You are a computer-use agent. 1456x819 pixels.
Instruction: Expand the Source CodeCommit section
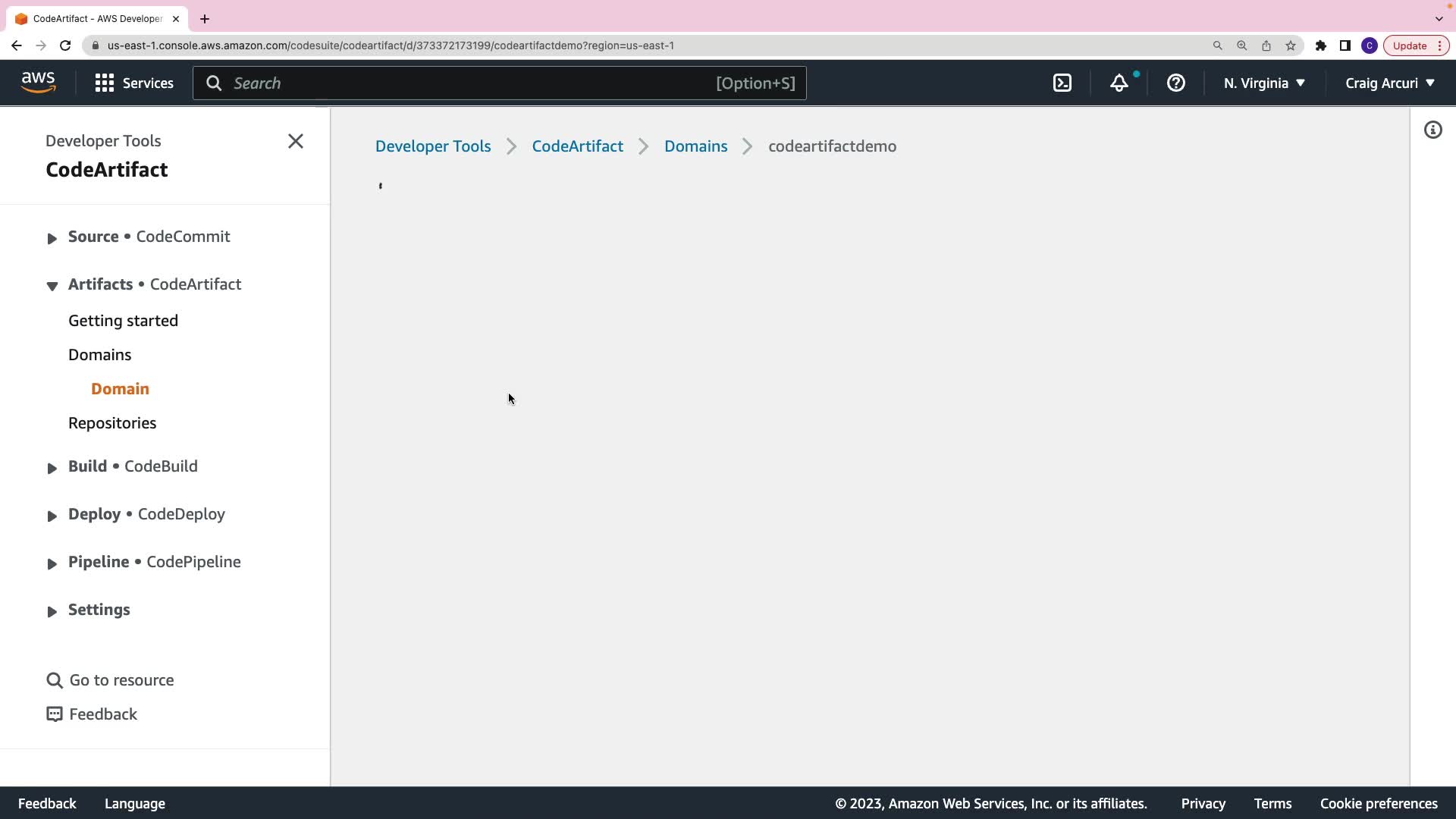pyautogui.click(x=52, y=238)
